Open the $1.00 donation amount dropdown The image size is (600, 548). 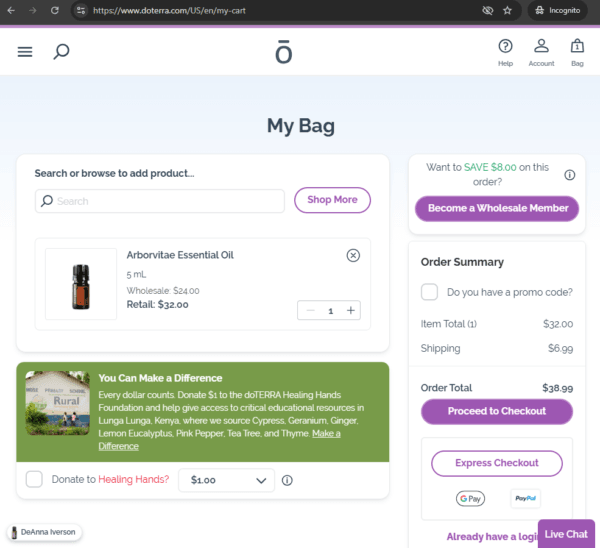pyautogui.click(x=227, y=480)
